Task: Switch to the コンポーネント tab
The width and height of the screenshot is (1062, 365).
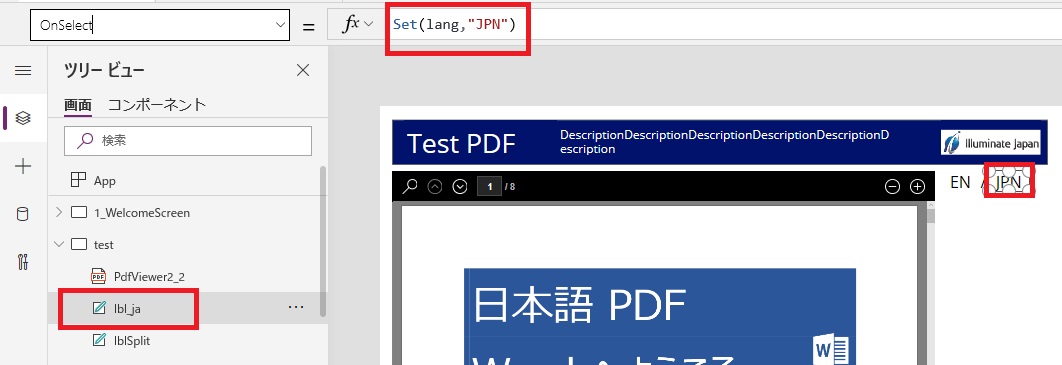Action: [x=157, y=104]
